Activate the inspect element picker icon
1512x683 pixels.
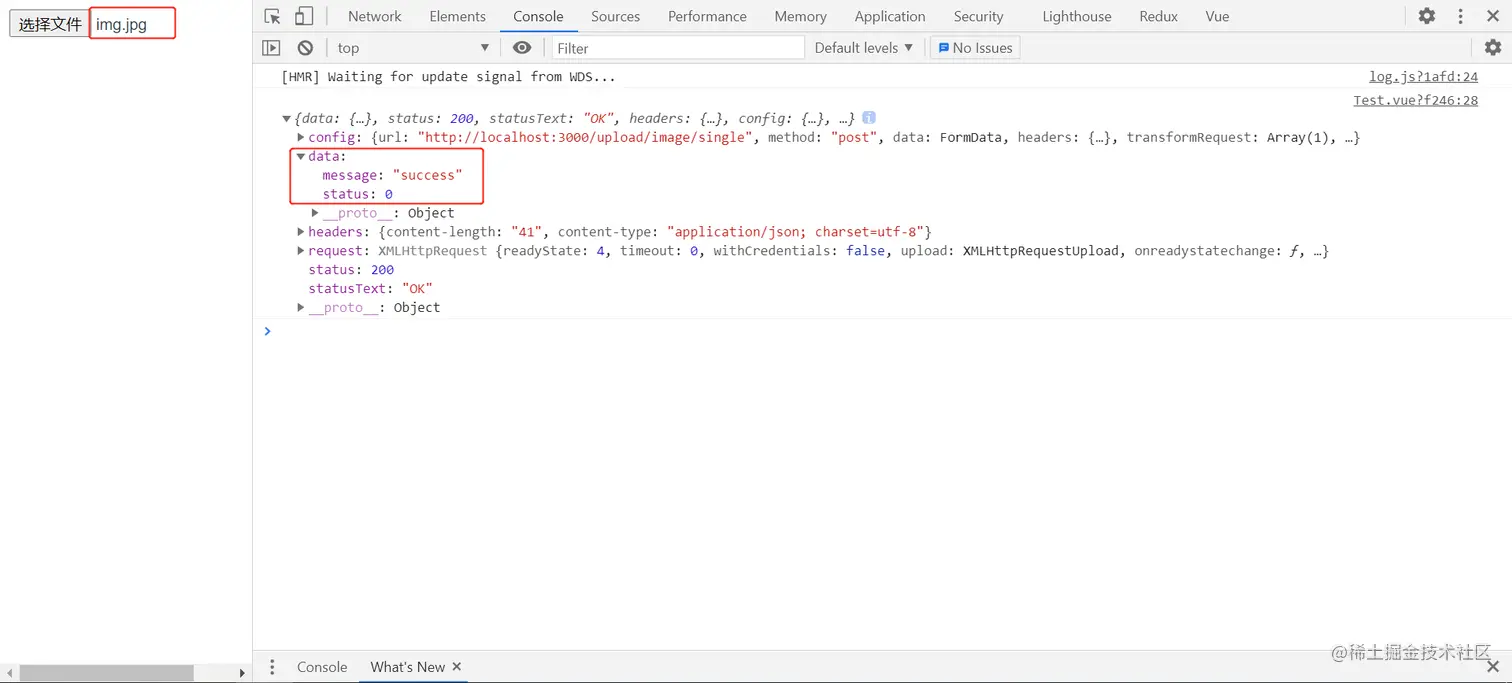272,16
